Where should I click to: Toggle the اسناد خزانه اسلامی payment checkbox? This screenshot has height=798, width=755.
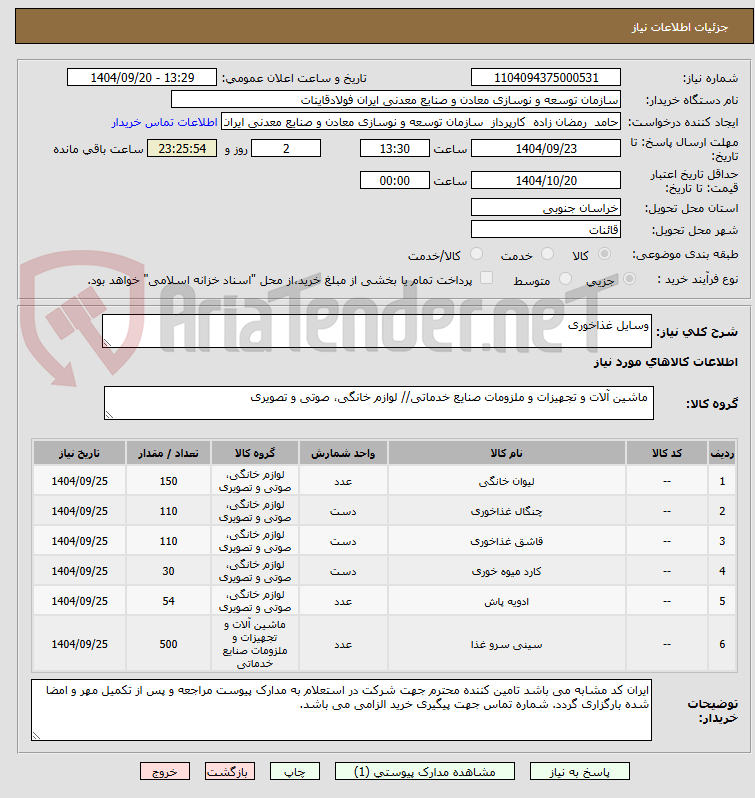coord(487,278)
